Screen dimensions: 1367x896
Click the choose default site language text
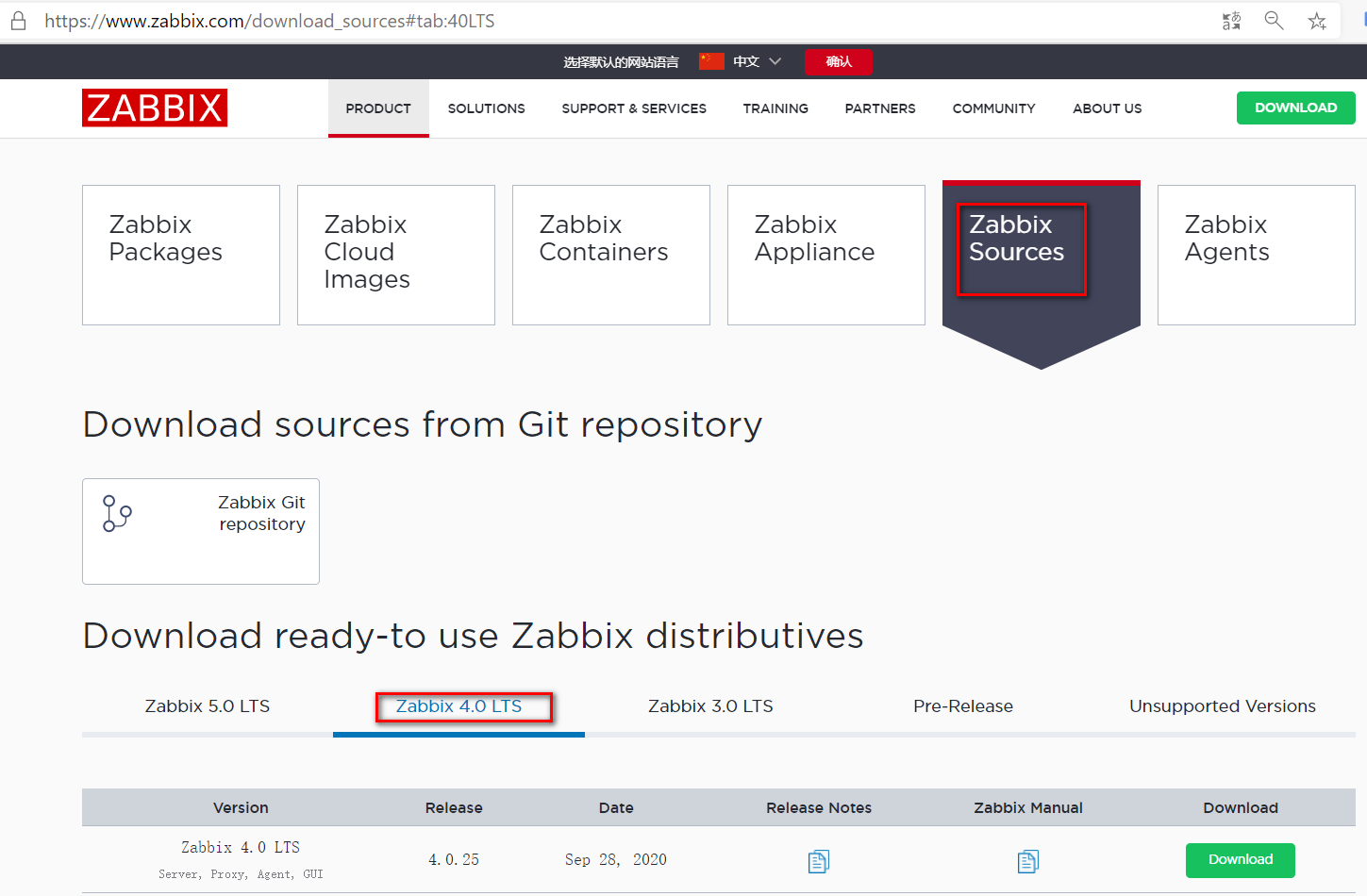(621, 62)
